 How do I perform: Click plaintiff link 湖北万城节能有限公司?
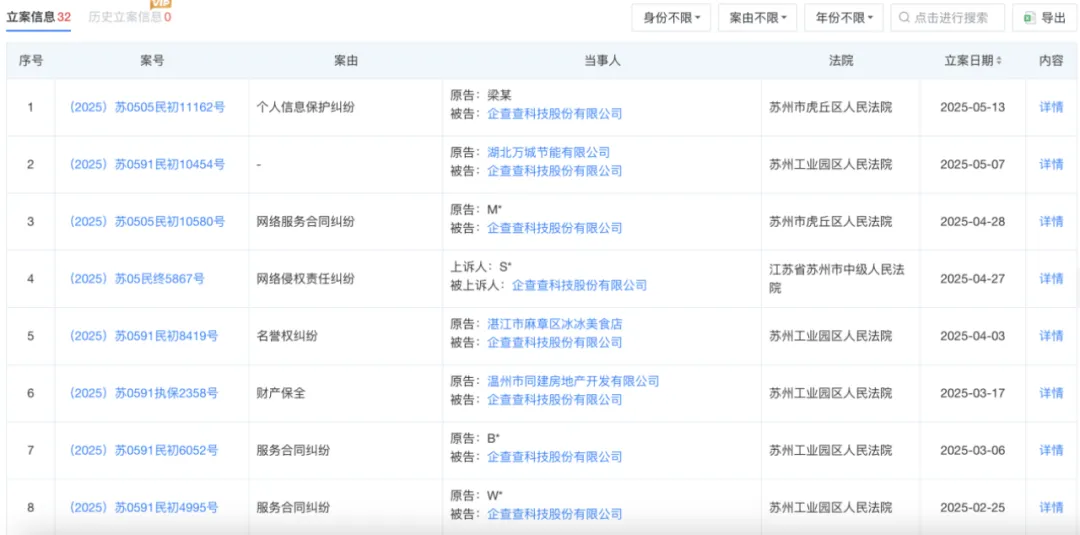point(548,152)
